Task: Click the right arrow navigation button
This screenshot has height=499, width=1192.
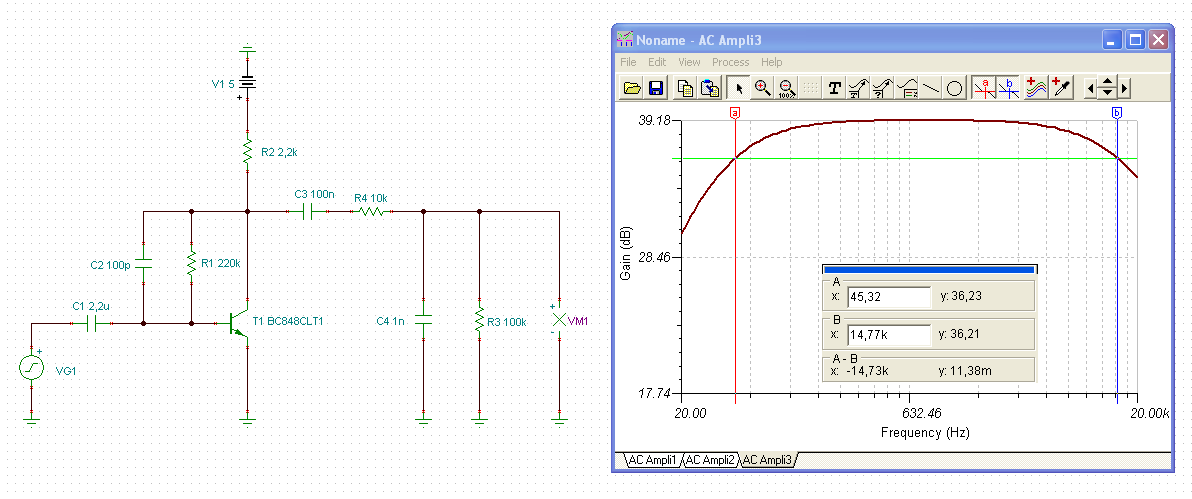Action: coord(1124,89)
